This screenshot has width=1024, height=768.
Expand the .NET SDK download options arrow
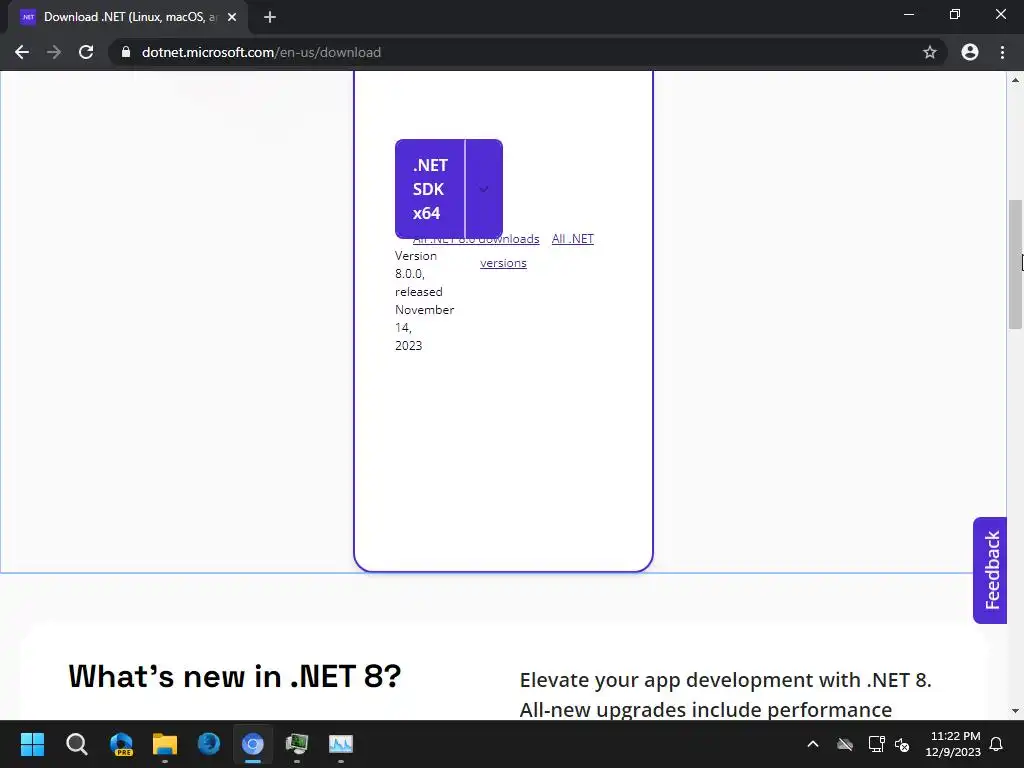pyautogui.click(x=484, y=189)
